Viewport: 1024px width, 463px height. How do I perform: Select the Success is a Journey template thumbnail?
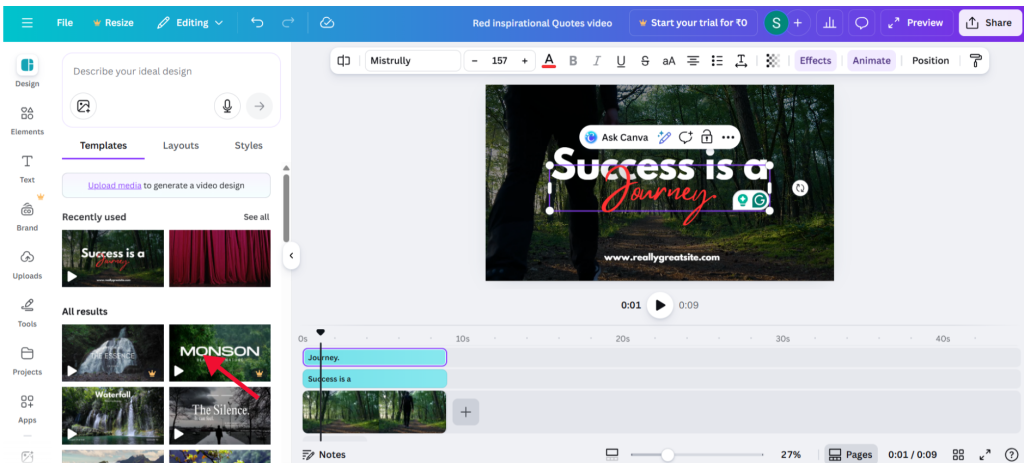click(113, 258)
